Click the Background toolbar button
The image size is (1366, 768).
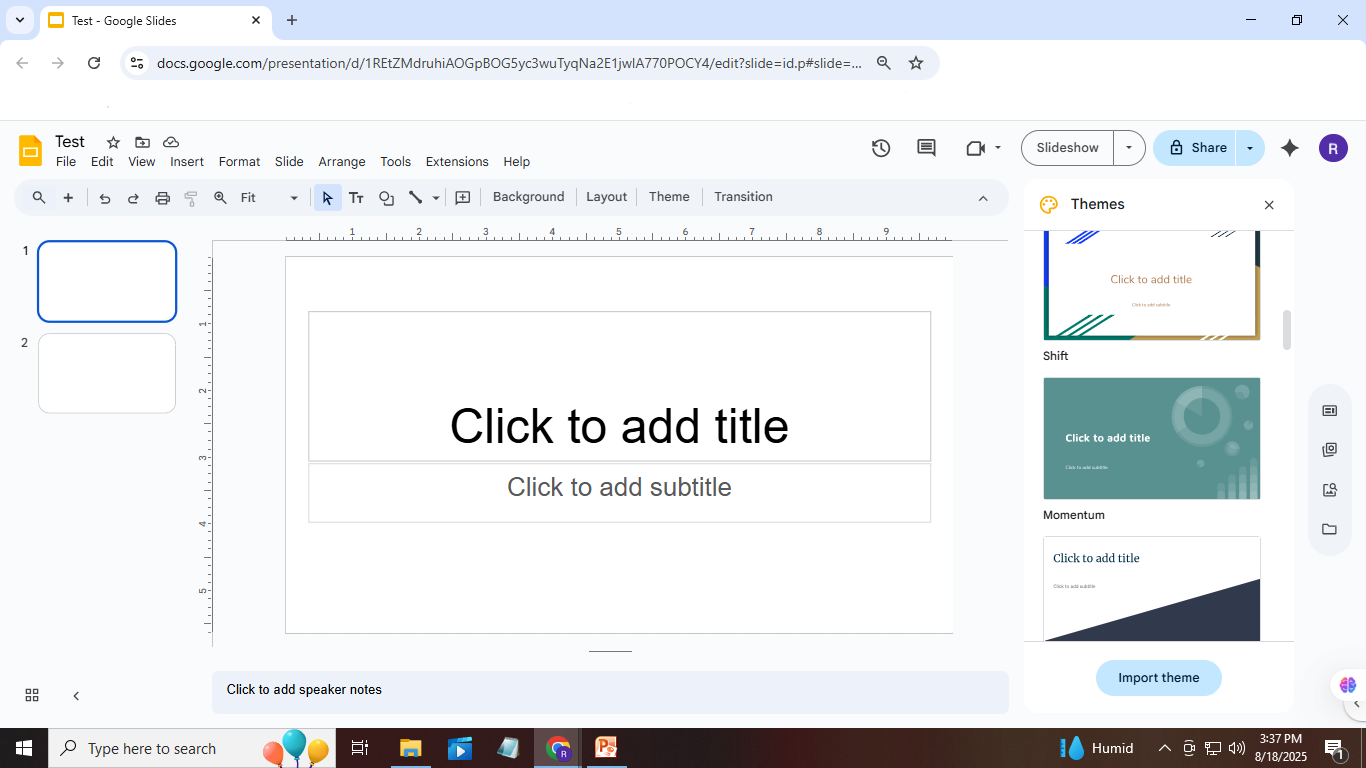coord(528,197)
